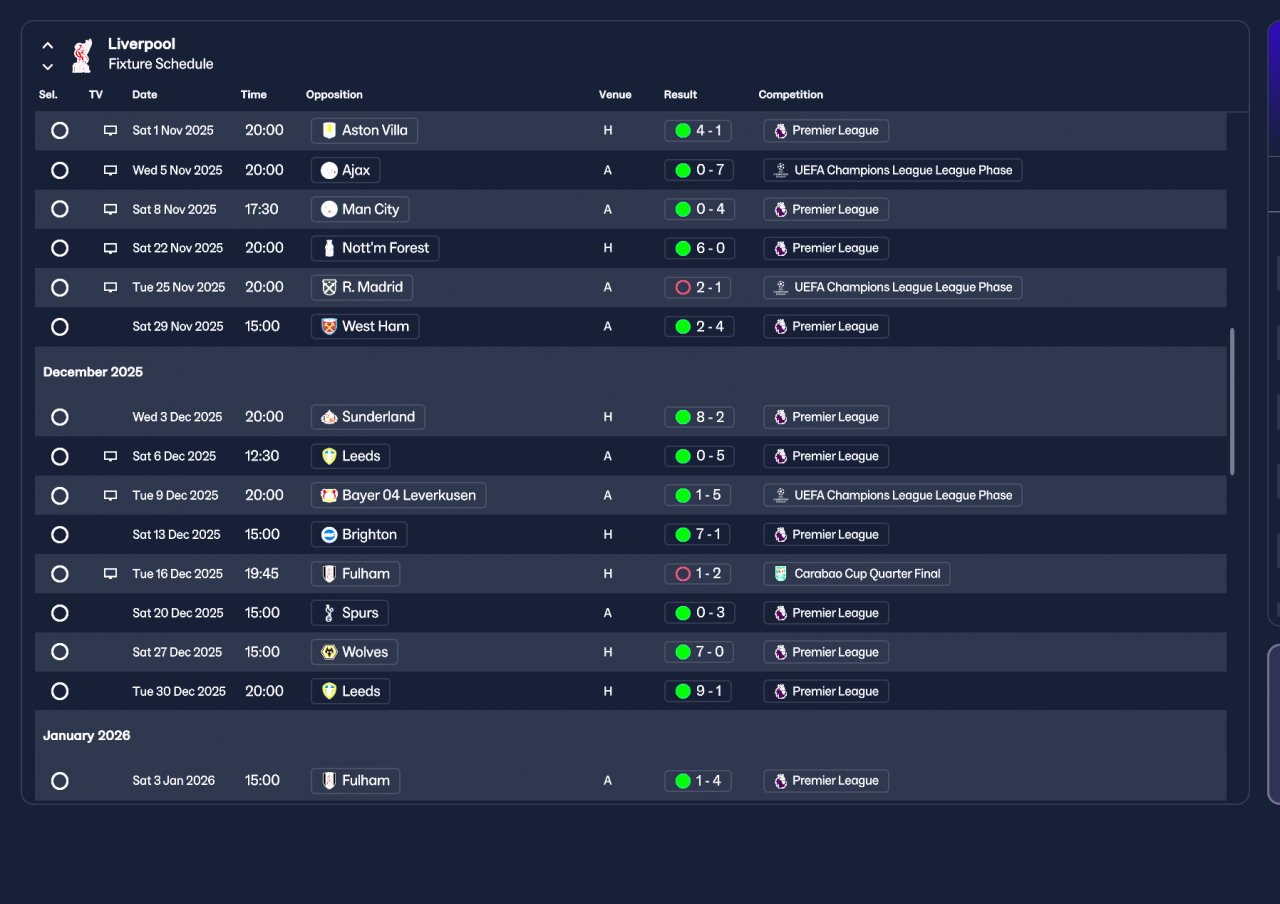Click the Opposition column header

(334, 95)
